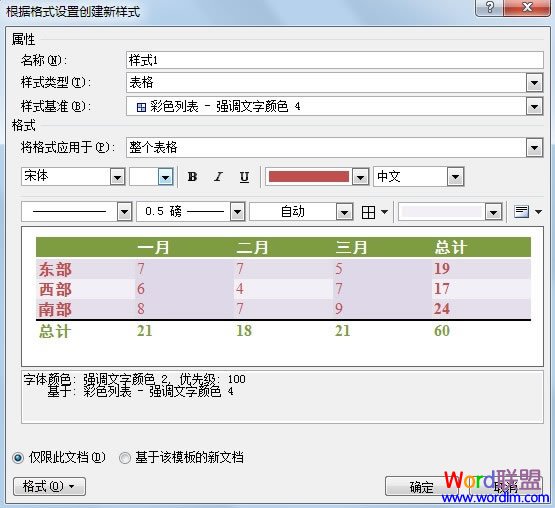Click the cell alignment icon

click(x=521, y=212)
